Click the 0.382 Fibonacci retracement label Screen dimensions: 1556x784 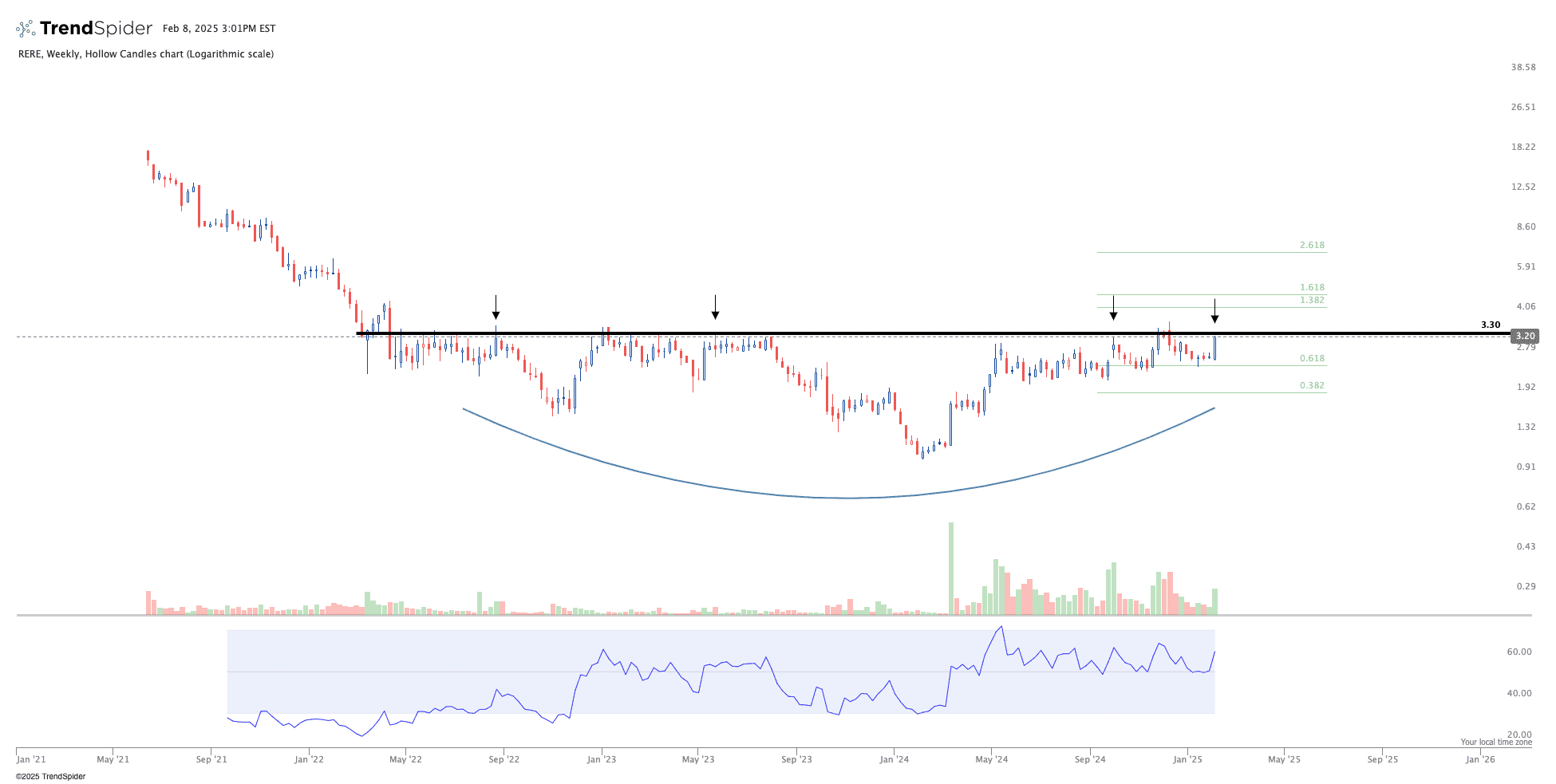click(1311, 385)
